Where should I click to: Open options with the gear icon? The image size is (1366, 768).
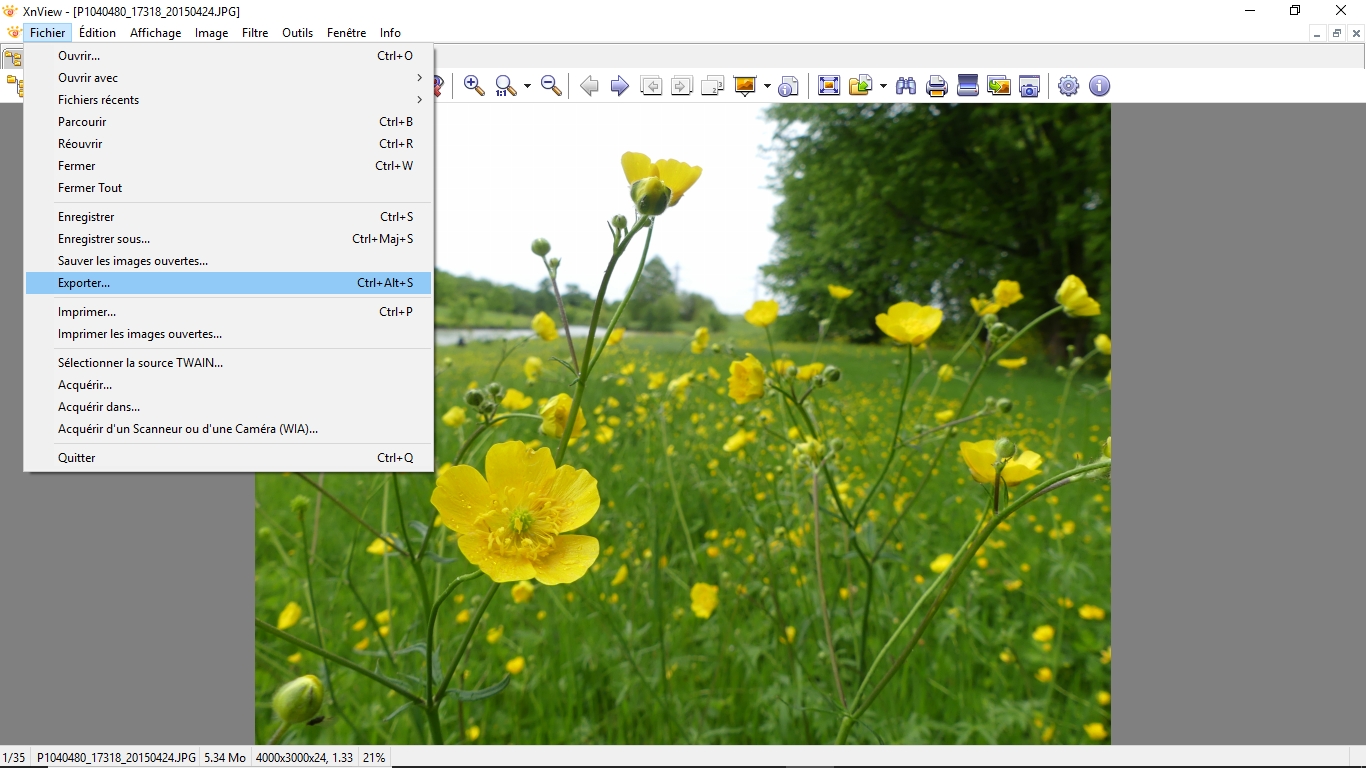(x=1068, y=86)
